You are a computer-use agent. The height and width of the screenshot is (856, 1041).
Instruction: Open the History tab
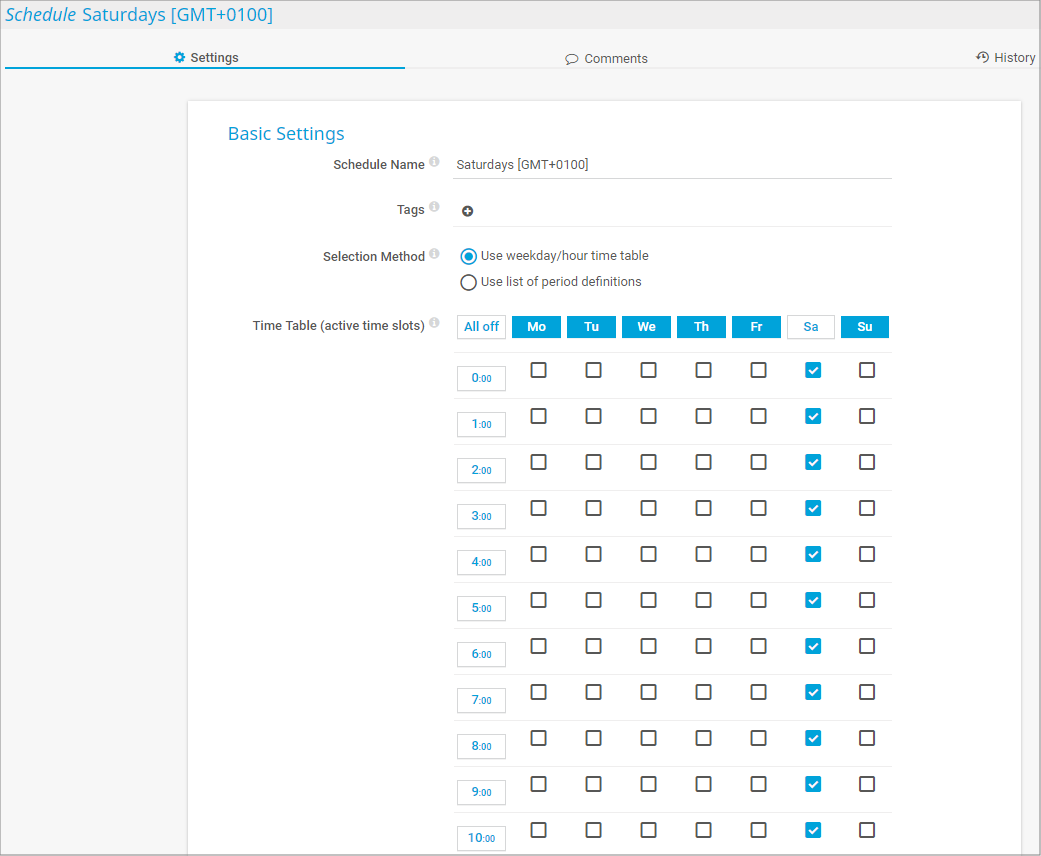pyautogui.click(x=1006, y=58)
